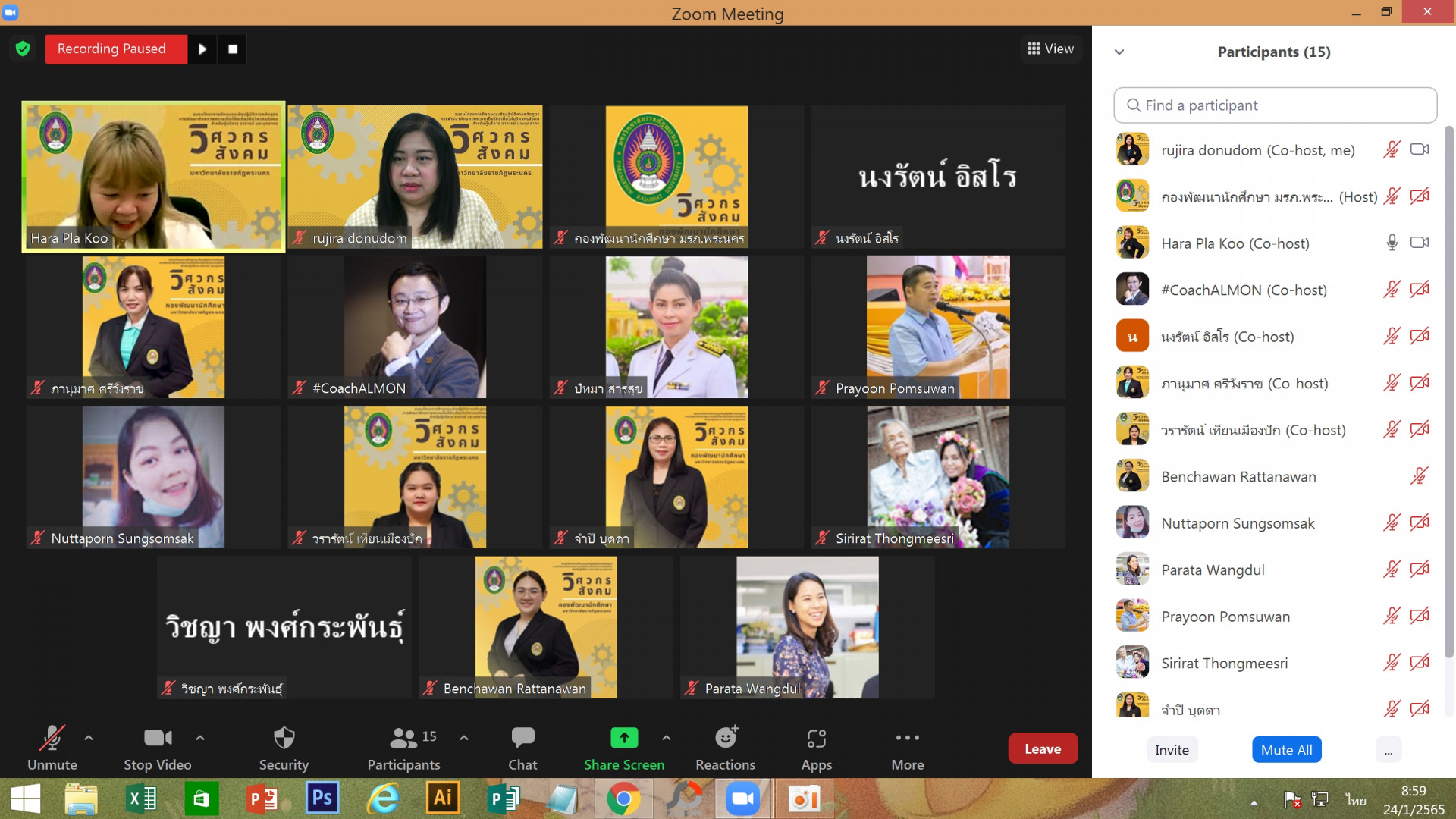1456x819 pixels.
Task: Open Participants panel from toolbar
Action: [x=403, y=738]
